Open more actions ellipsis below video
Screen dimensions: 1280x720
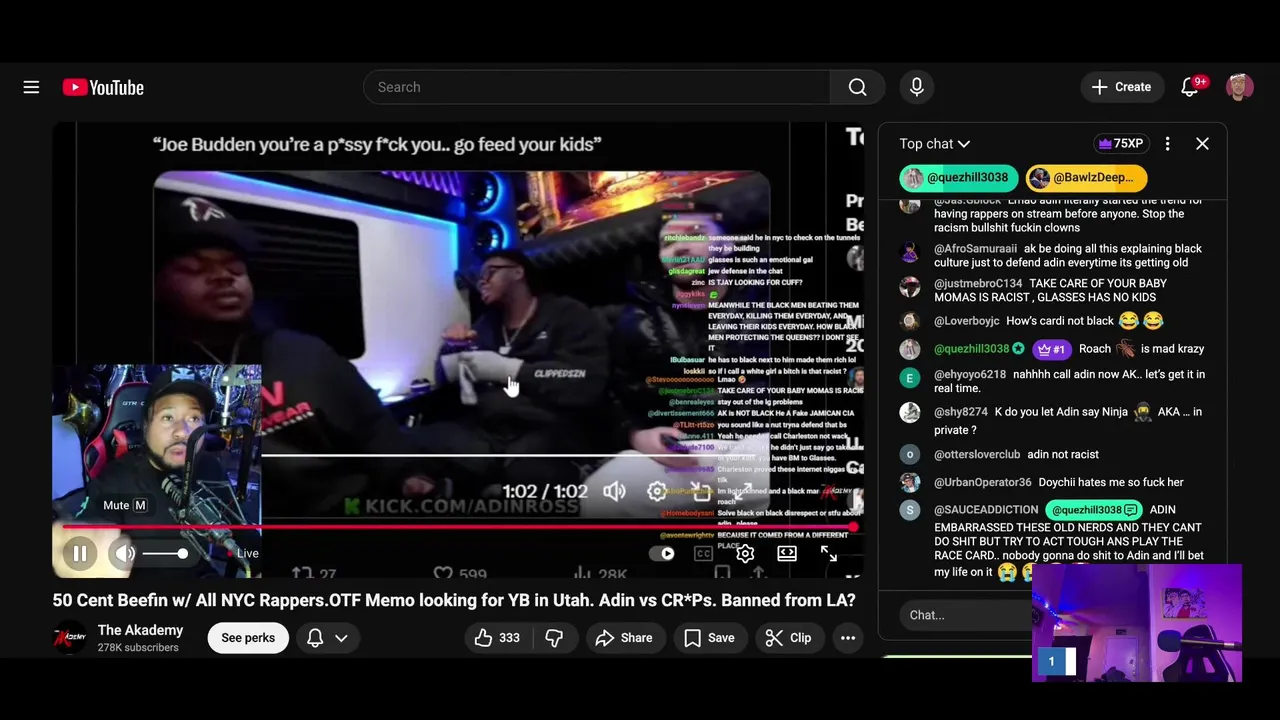[x=848, y=638]
